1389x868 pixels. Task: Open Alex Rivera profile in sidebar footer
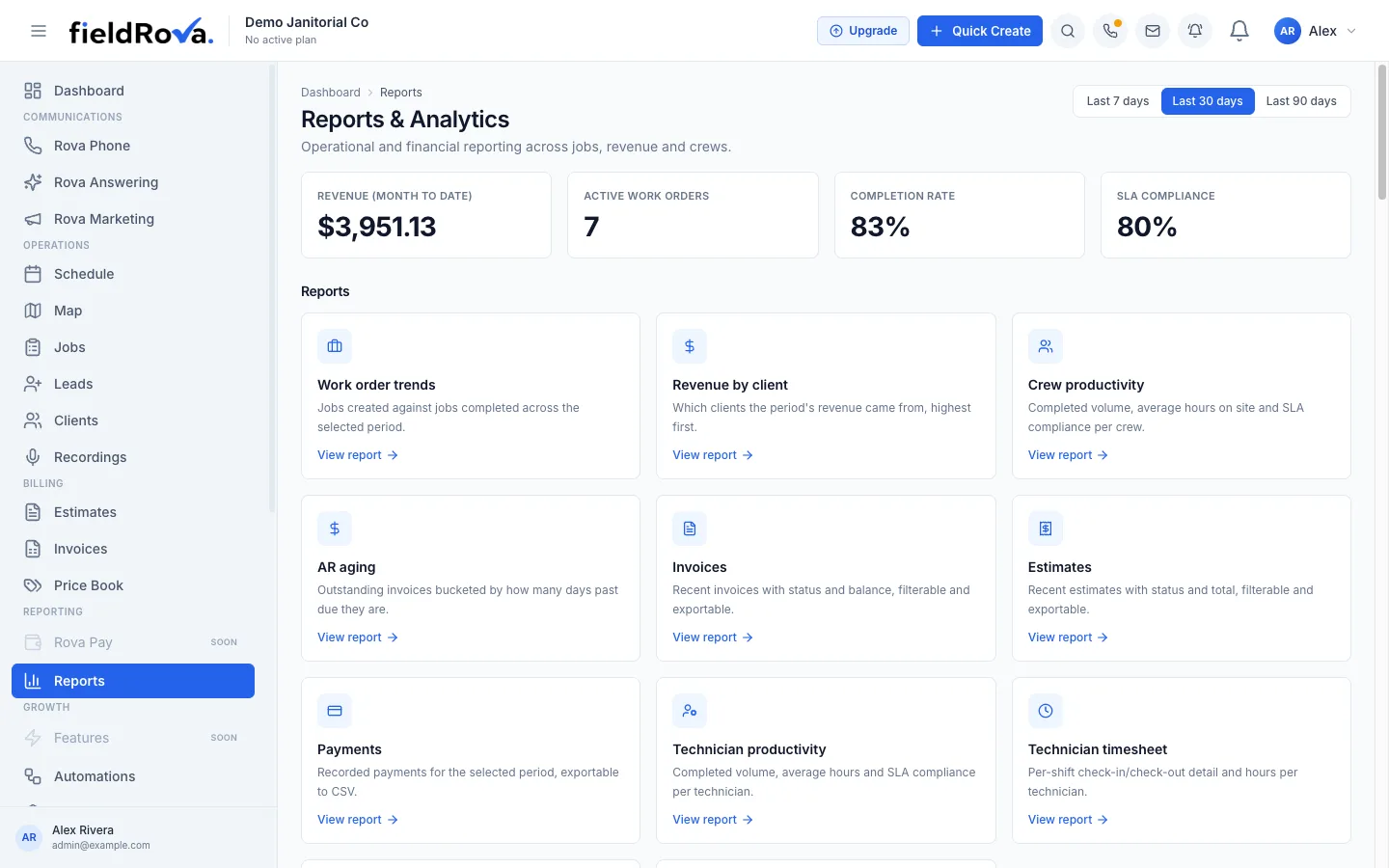click(x=138, y=837)
